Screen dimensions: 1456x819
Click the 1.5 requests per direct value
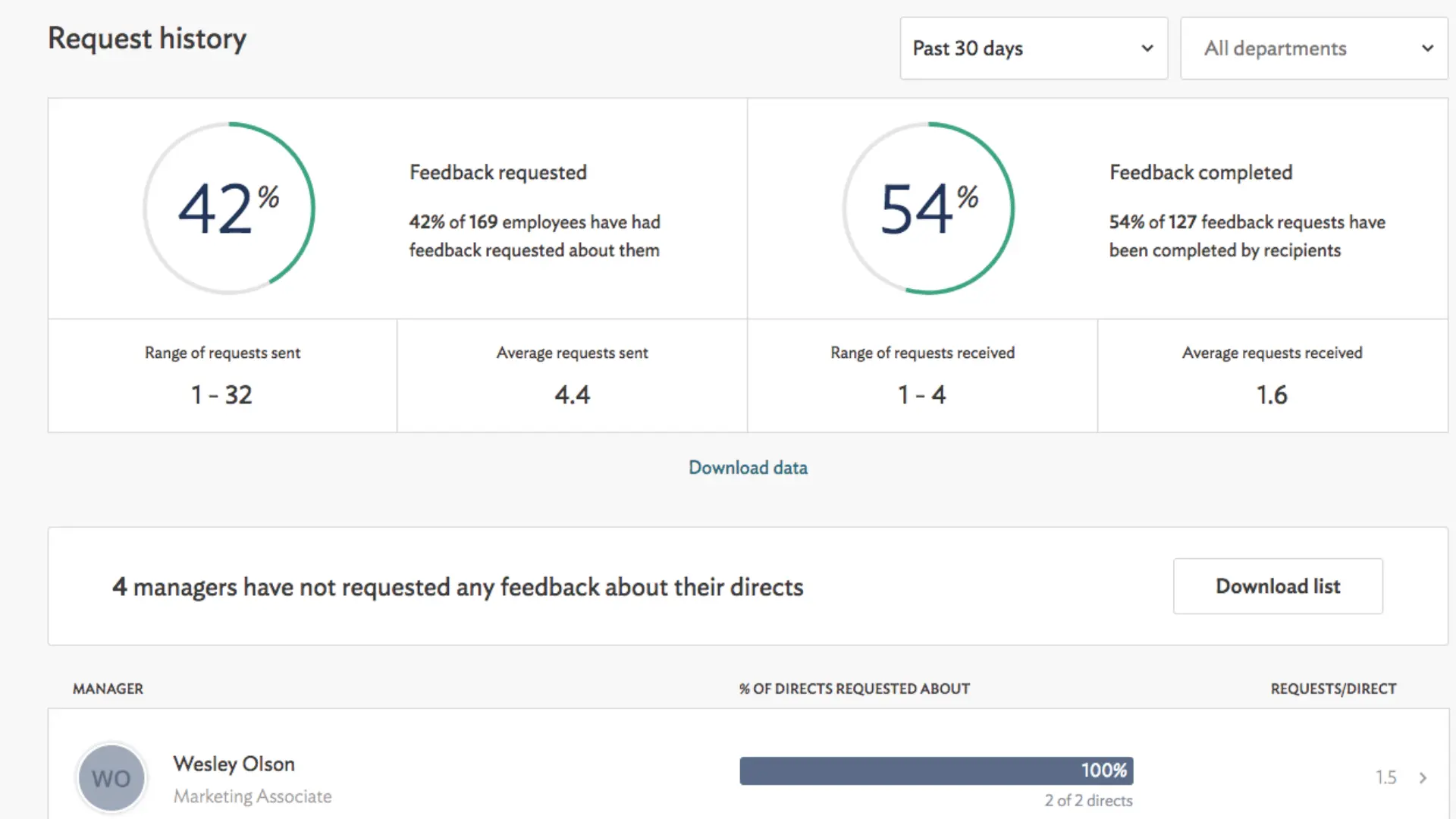1386,777
